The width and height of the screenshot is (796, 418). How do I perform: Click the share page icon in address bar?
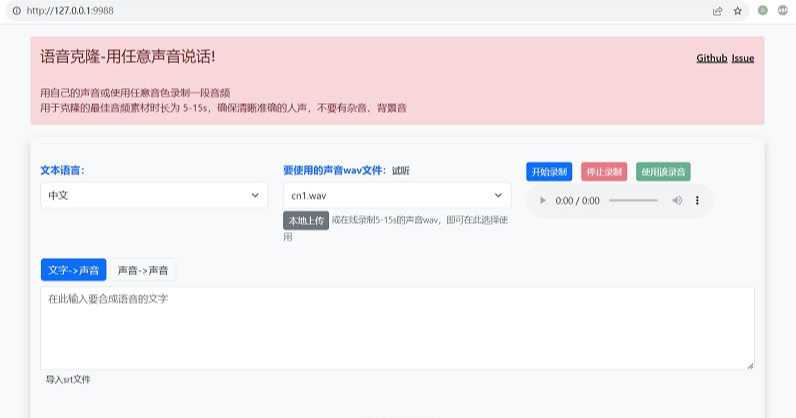[717, 11]
